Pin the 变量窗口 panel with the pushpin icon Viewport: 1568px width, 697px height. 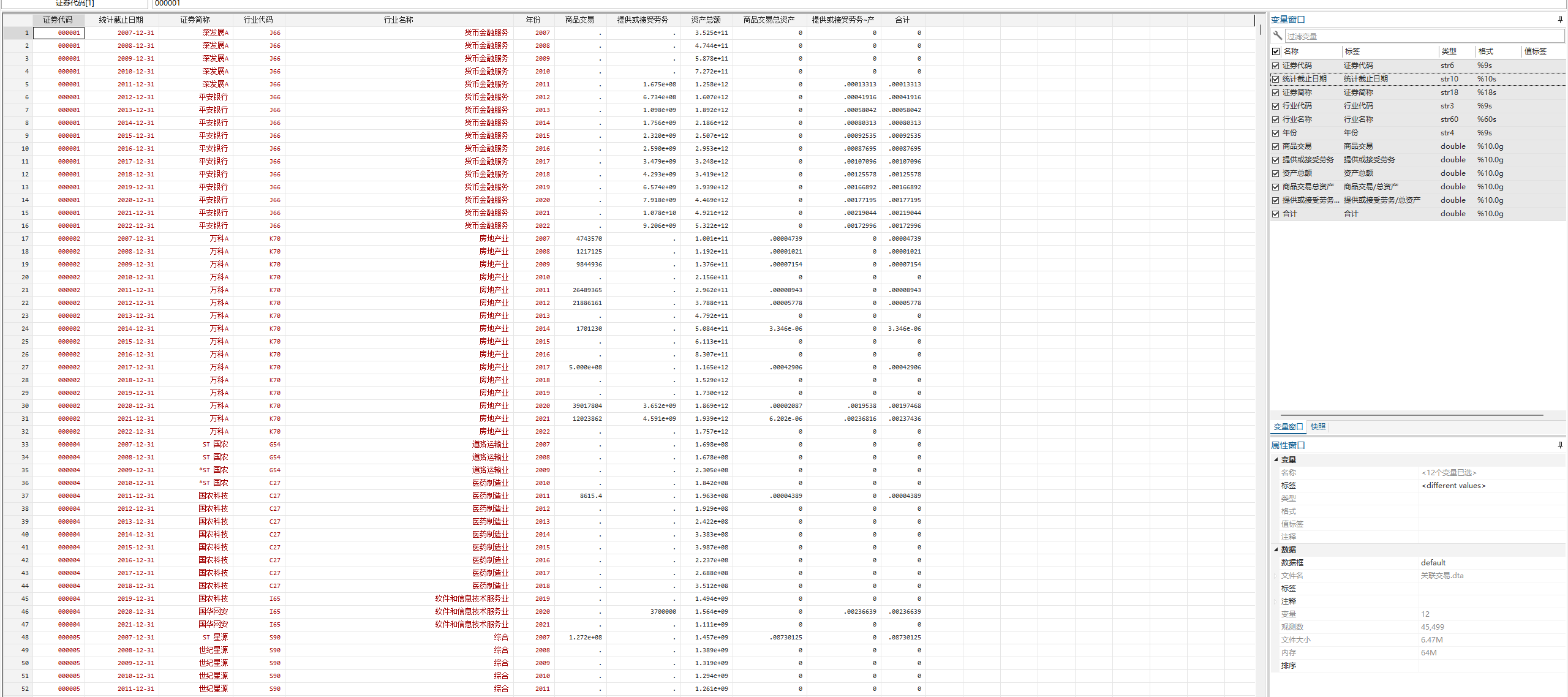pos(1560,20)
